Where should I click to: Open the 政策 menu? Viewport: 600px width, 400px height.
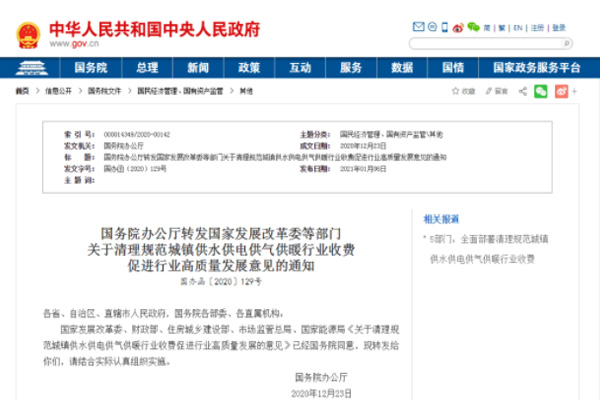[x=249, y=68]
